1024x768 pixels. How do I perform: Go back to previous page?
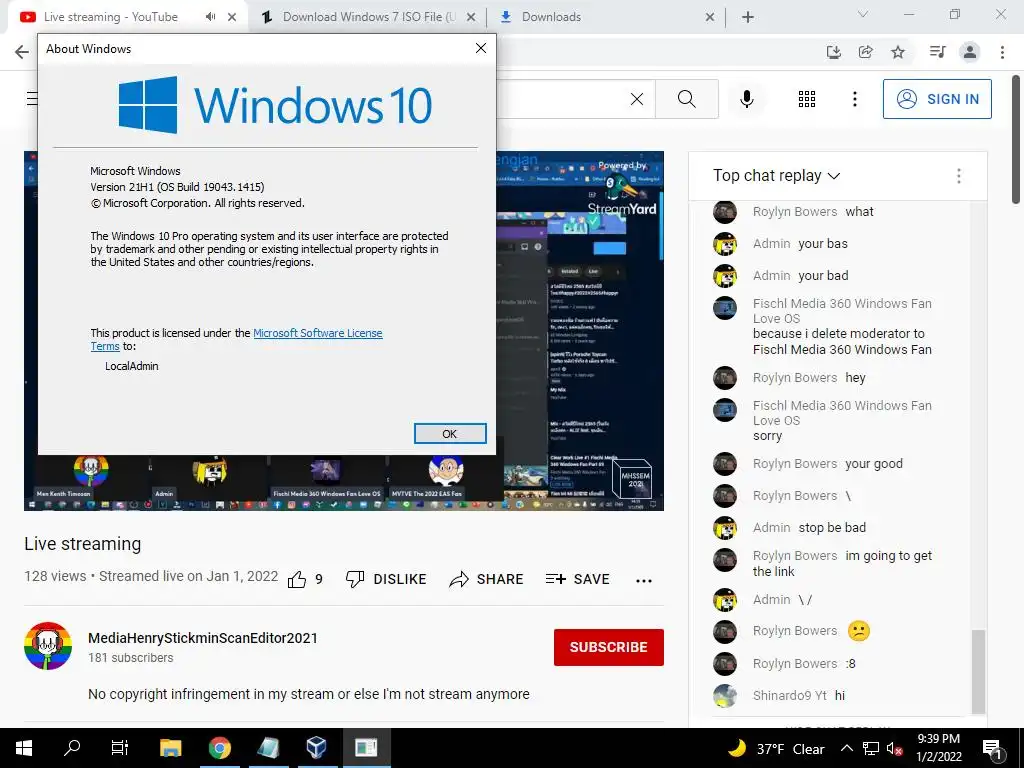click(22, 52)
